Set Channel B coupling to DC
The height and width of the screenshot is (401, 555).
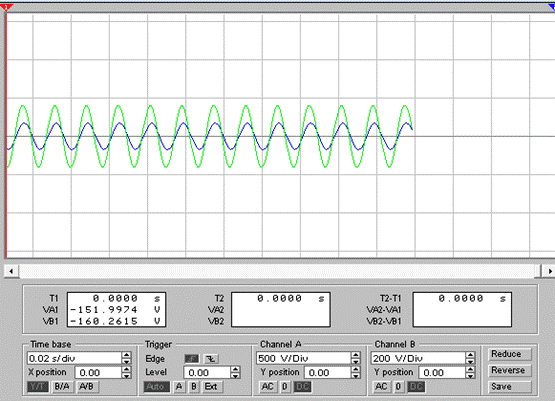point(416,386)
